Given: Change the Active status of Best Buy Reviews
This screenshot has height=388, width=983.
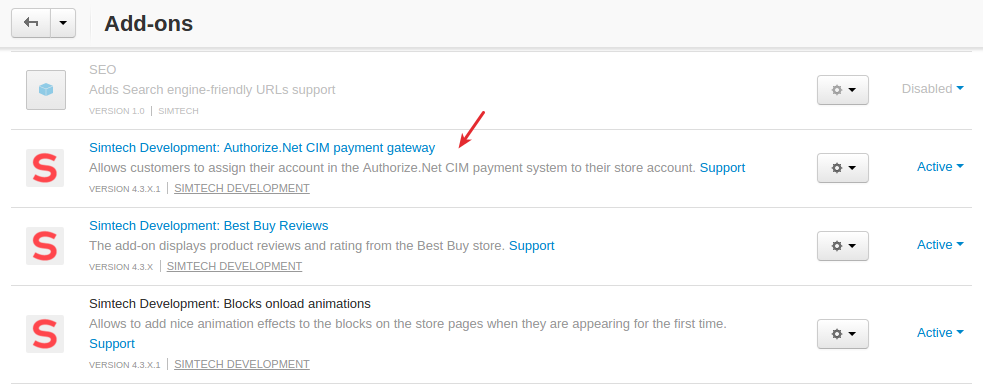Looking at the screenshot, I should 940,244.
